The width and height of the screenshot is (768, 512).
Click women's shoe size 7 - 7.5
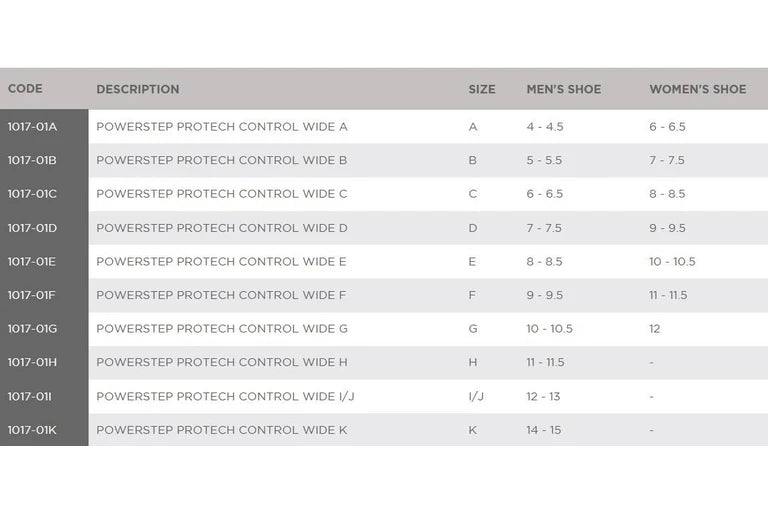(x=667, y=160)
